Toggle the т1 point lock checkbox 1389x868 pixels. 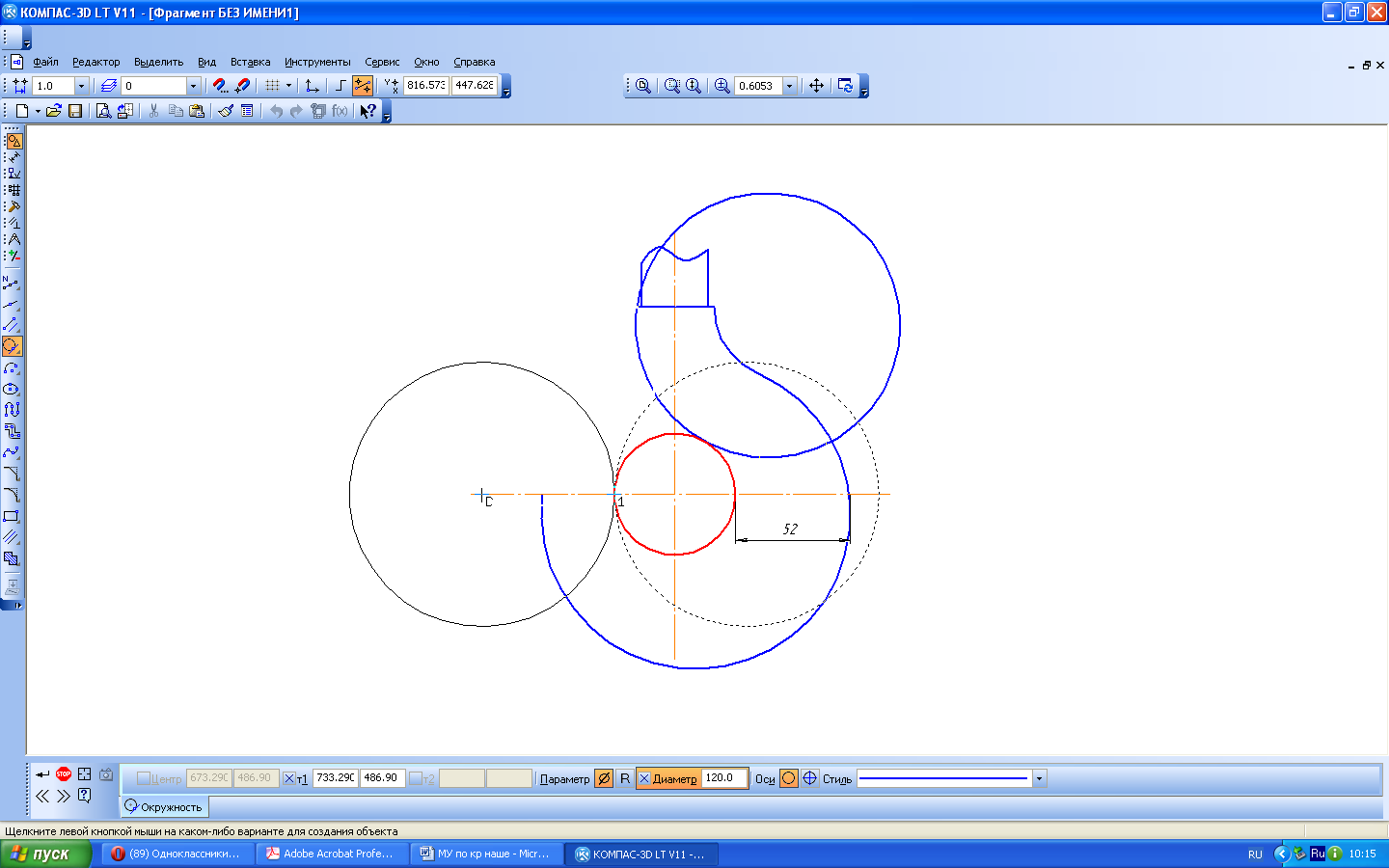pos(289,778)
